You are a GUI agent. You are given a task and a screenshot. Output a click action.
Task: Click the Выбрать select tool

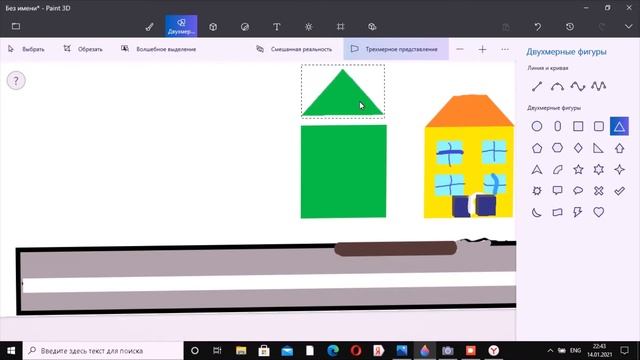26,49
